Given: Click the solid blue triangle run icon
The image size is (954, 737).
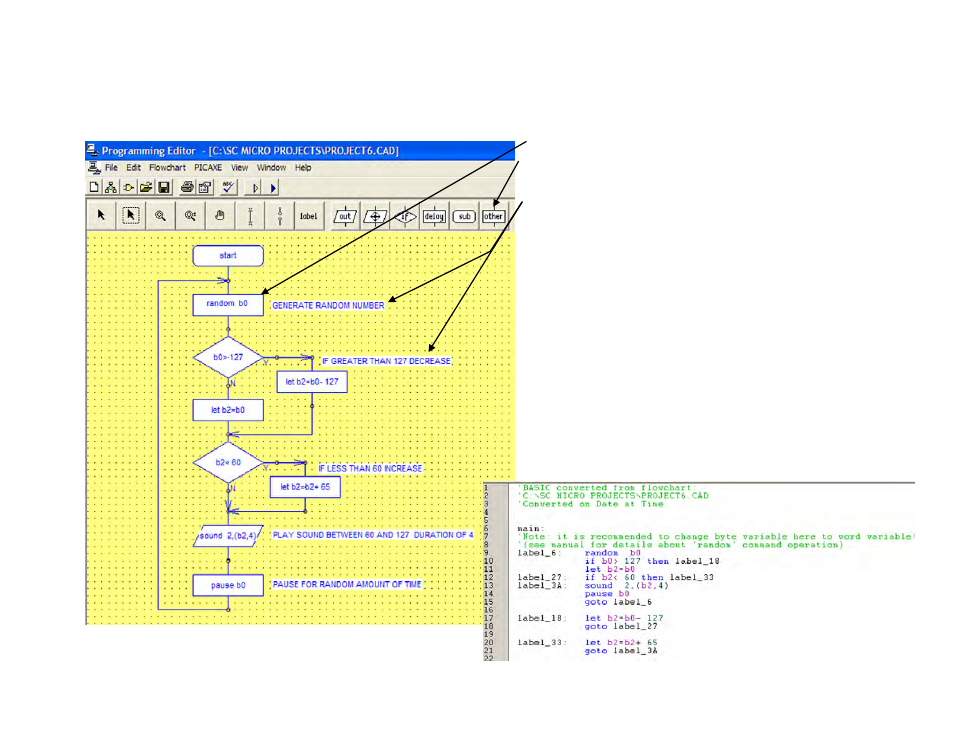Looking at the screenshot, I should [273, 188].
